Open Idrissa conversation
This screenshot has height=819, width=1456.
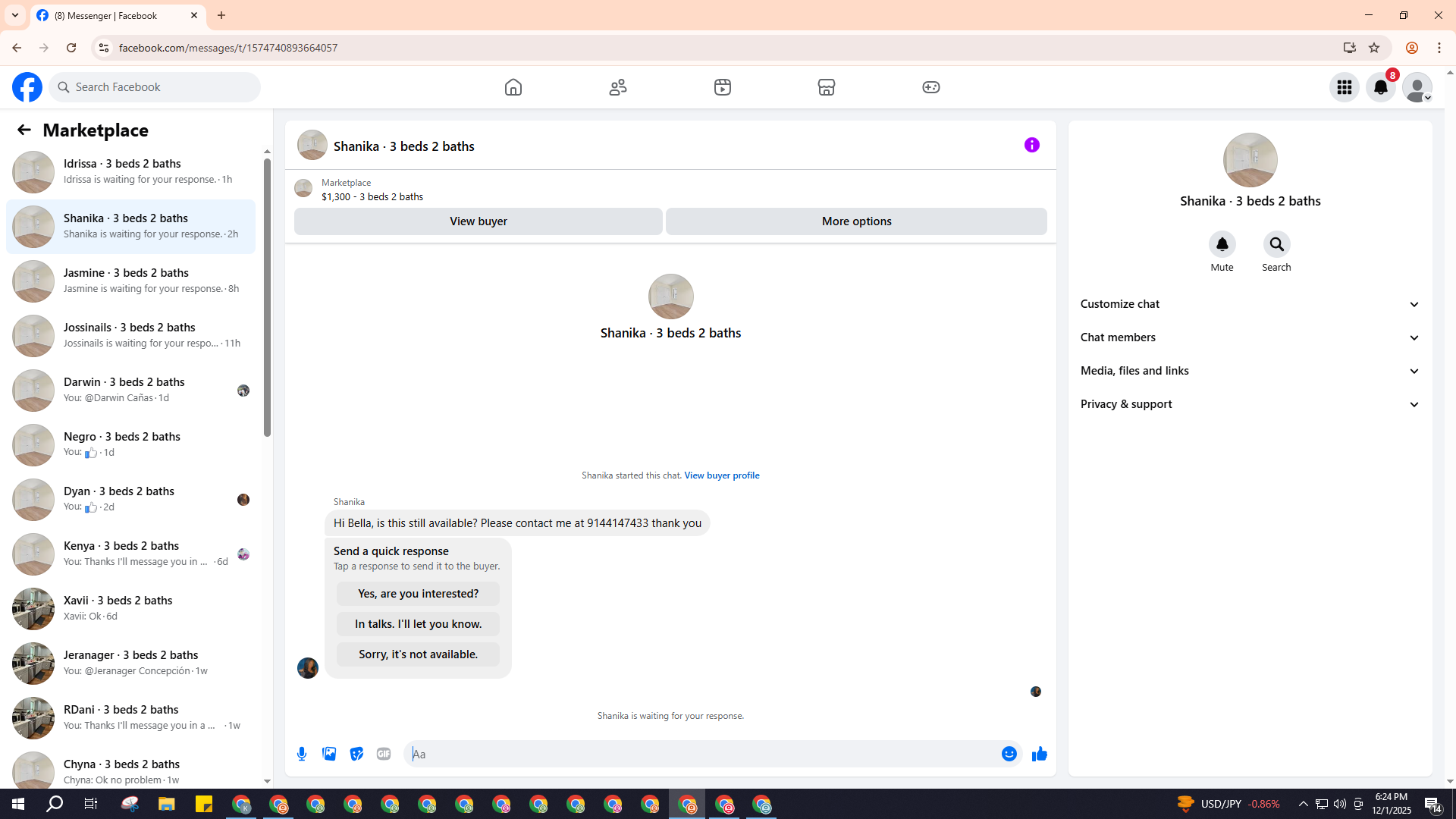tap(130, 172)
